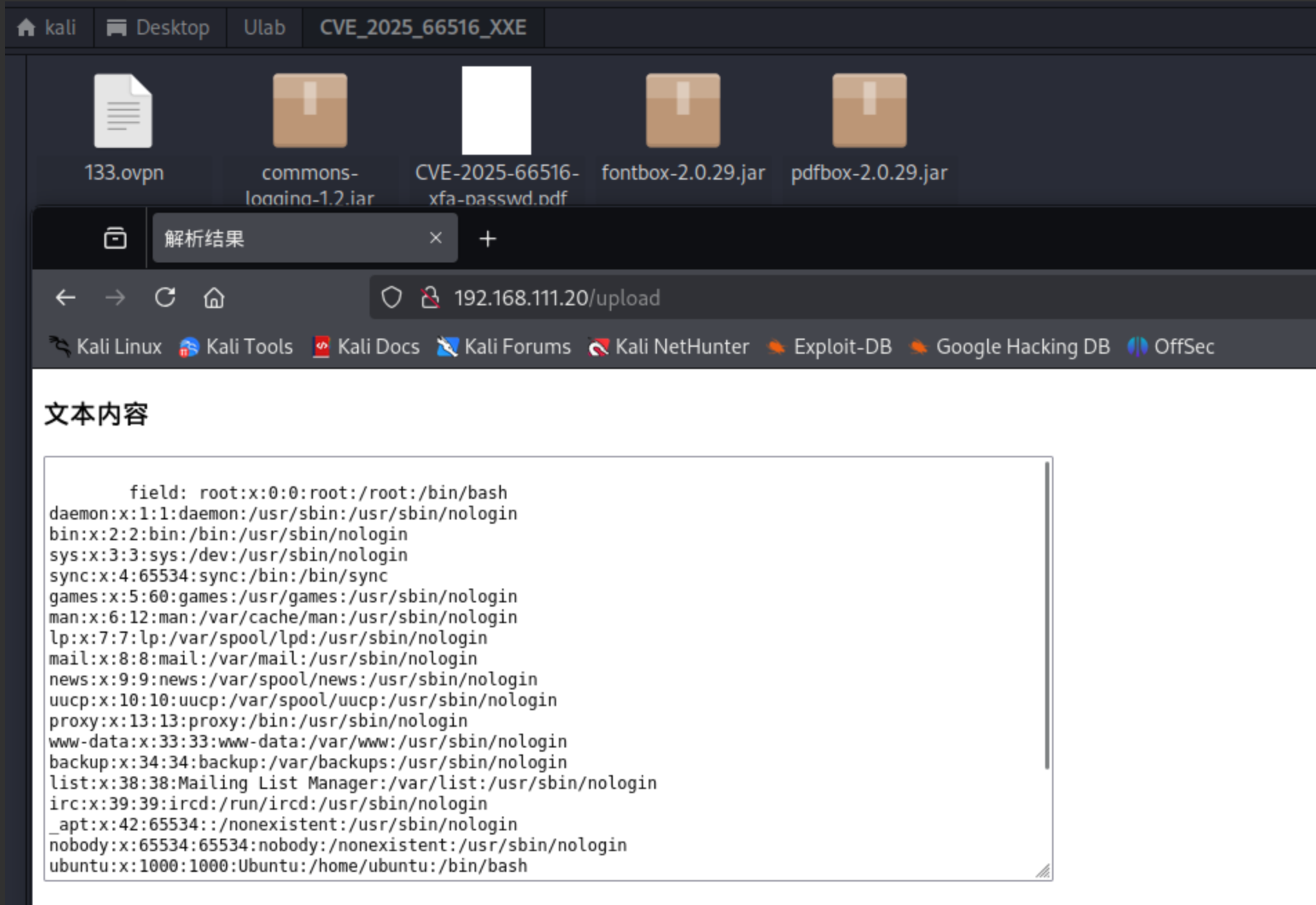The height and width of the screenshot is (905, 1316).
Task: Click the Kali Docs bookmark icon
Action: (x=321, y=346)
